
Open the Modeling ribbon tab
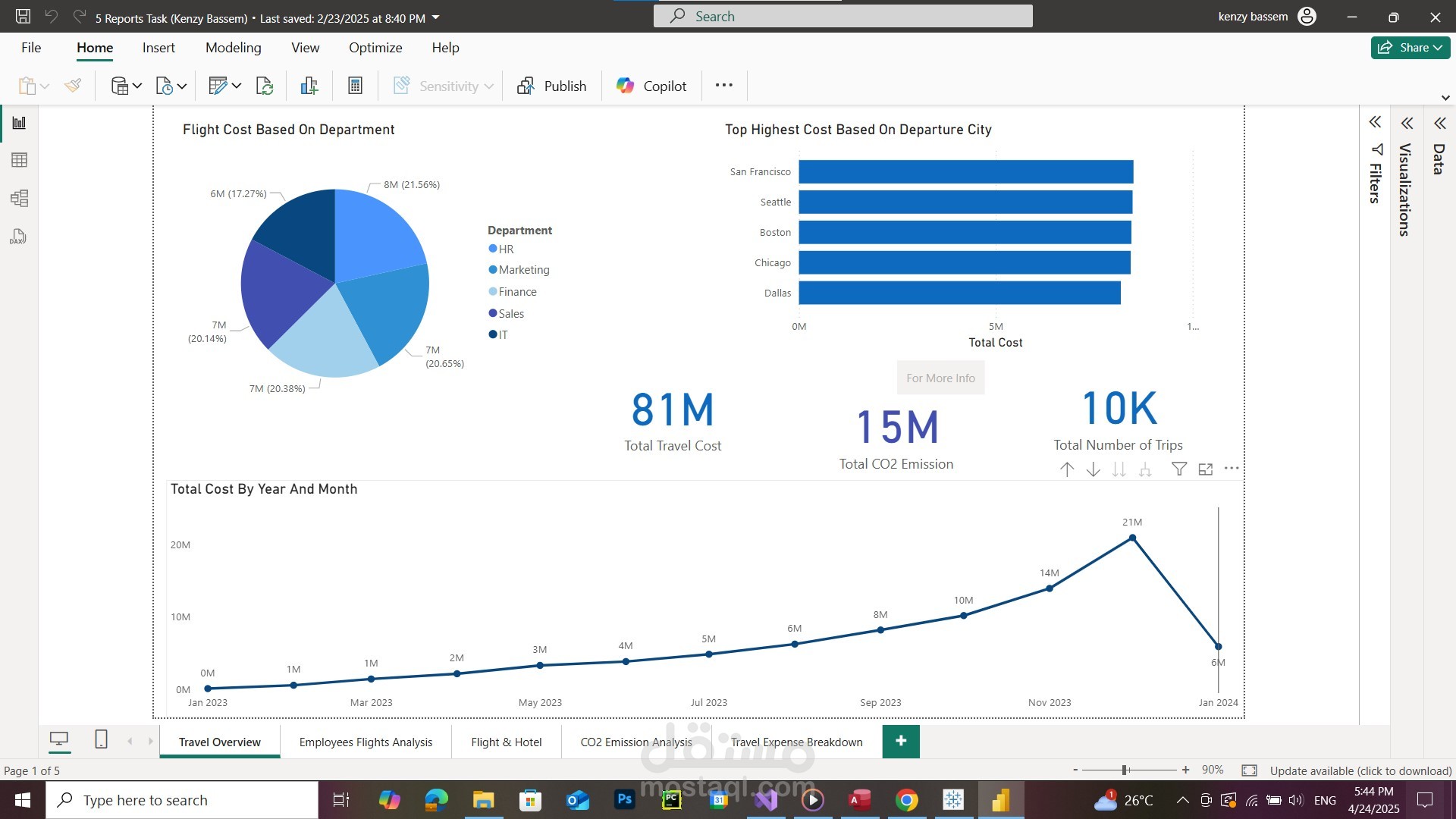point(233,47)
